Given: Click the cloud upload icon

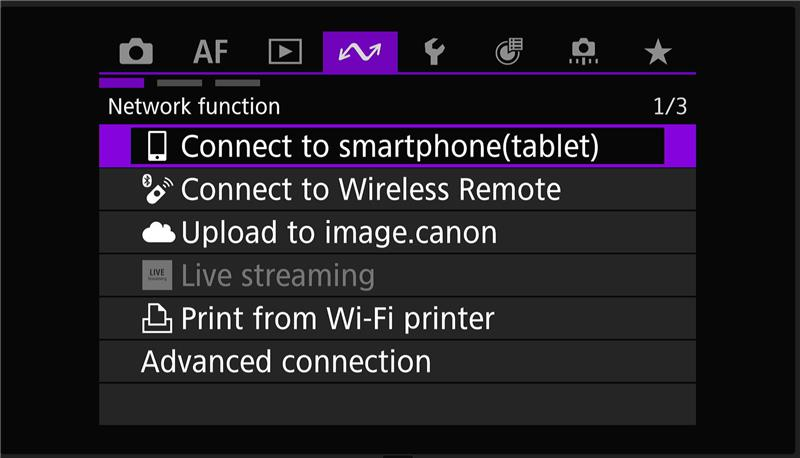Looking at the screenshot, I should coord(159,233).
